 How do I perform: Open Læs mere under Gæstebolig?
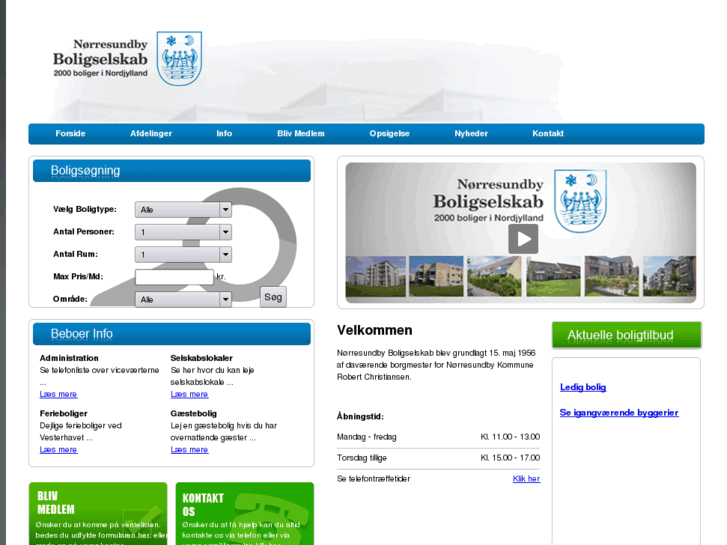(x=189, y=450)
